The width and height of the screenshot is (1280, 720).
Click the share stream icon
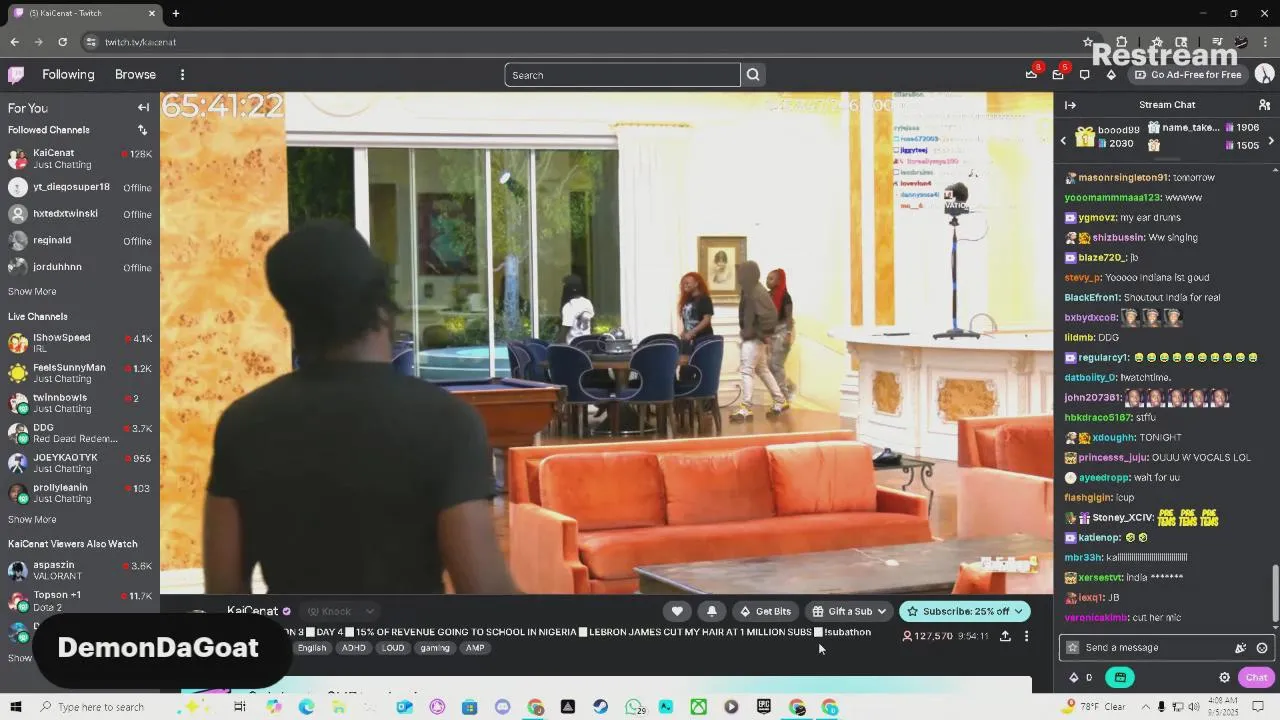(x=1005, y=636)
